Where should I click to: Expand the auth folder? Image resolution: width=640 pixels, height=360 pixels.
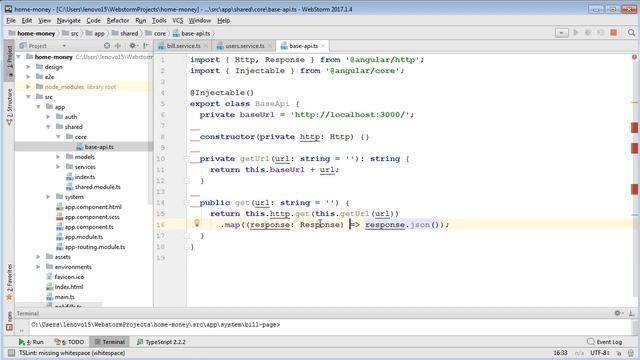48,117
